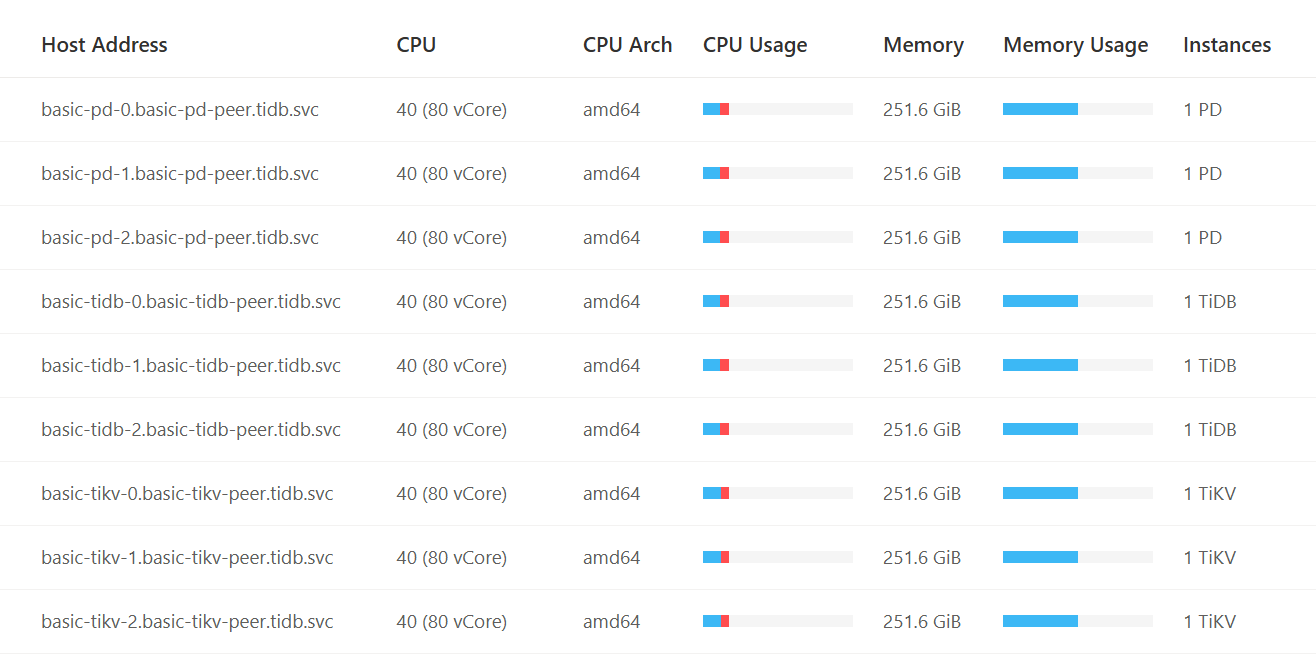The image size is (1316, 657).
Task: Click the CPU Usage column header
Action: coord(755,45)
